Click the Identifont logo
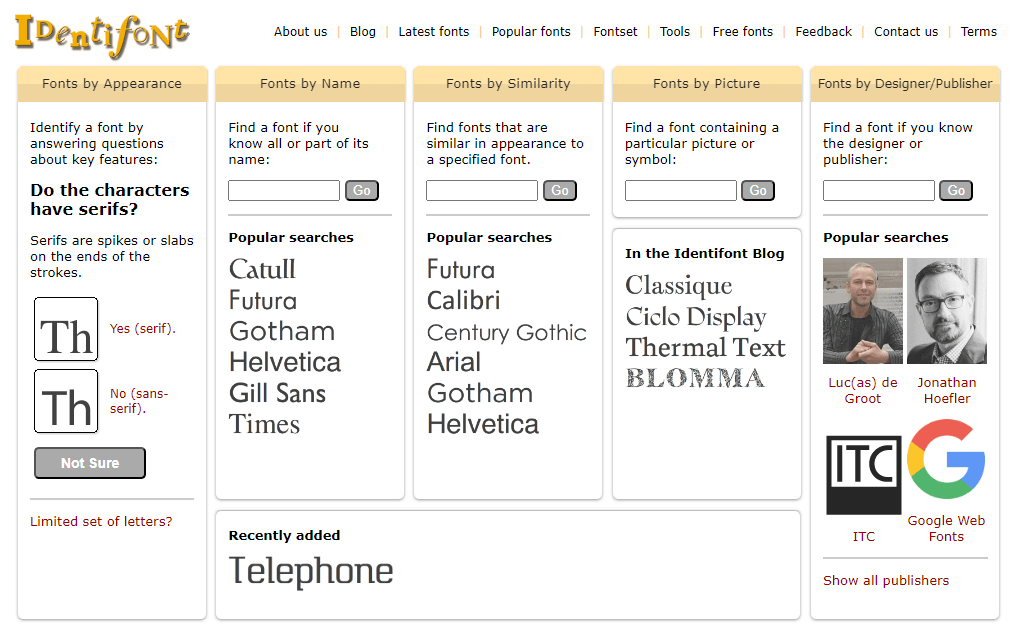This screenshot has width=1016, height=630. tap(102, 34)
